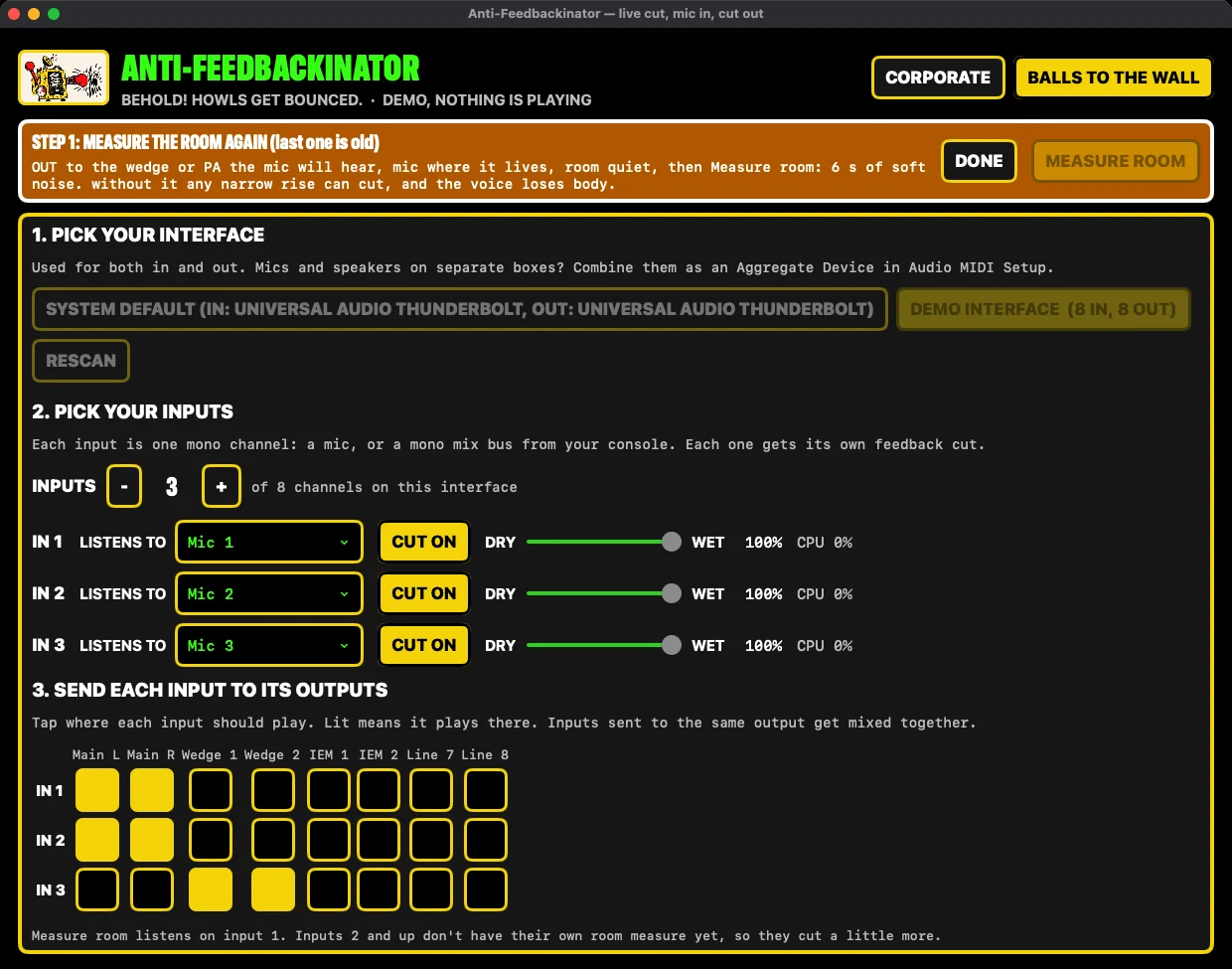Click the input count number 3
This screenshot has width=1232, height=969.
[x=172, y=487]
